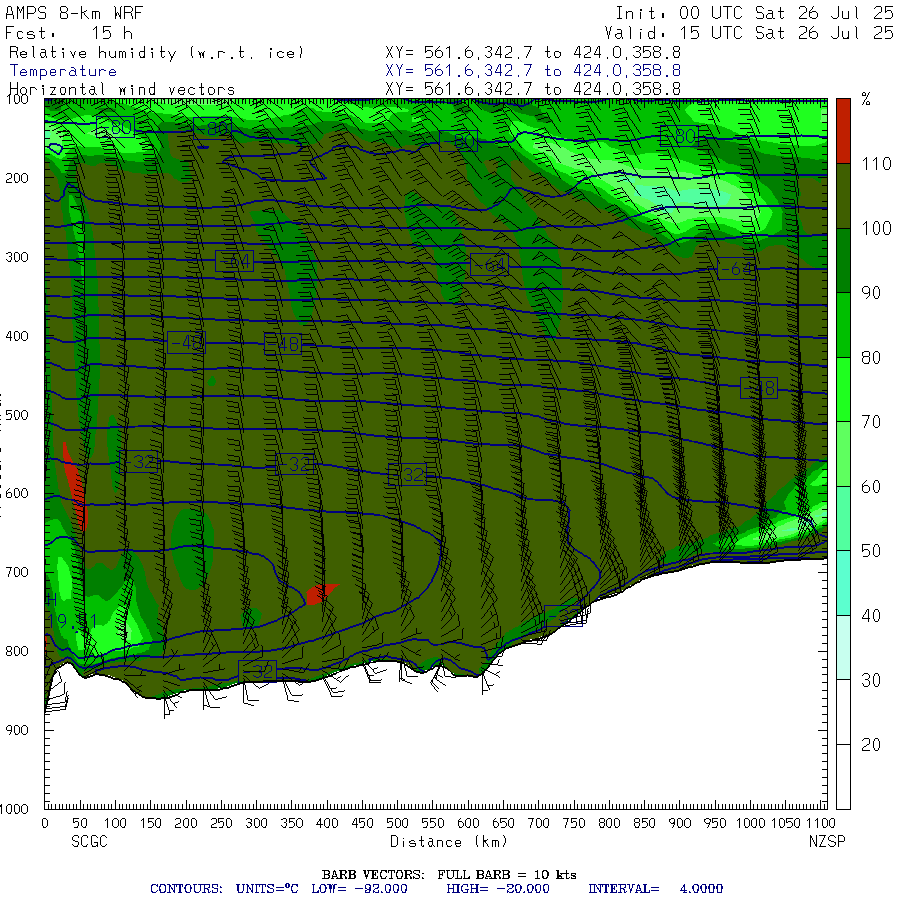Viewport: 900px width, 900px height.
Task: Click the "850" distance axis label
Action: [x=645, y=823]
